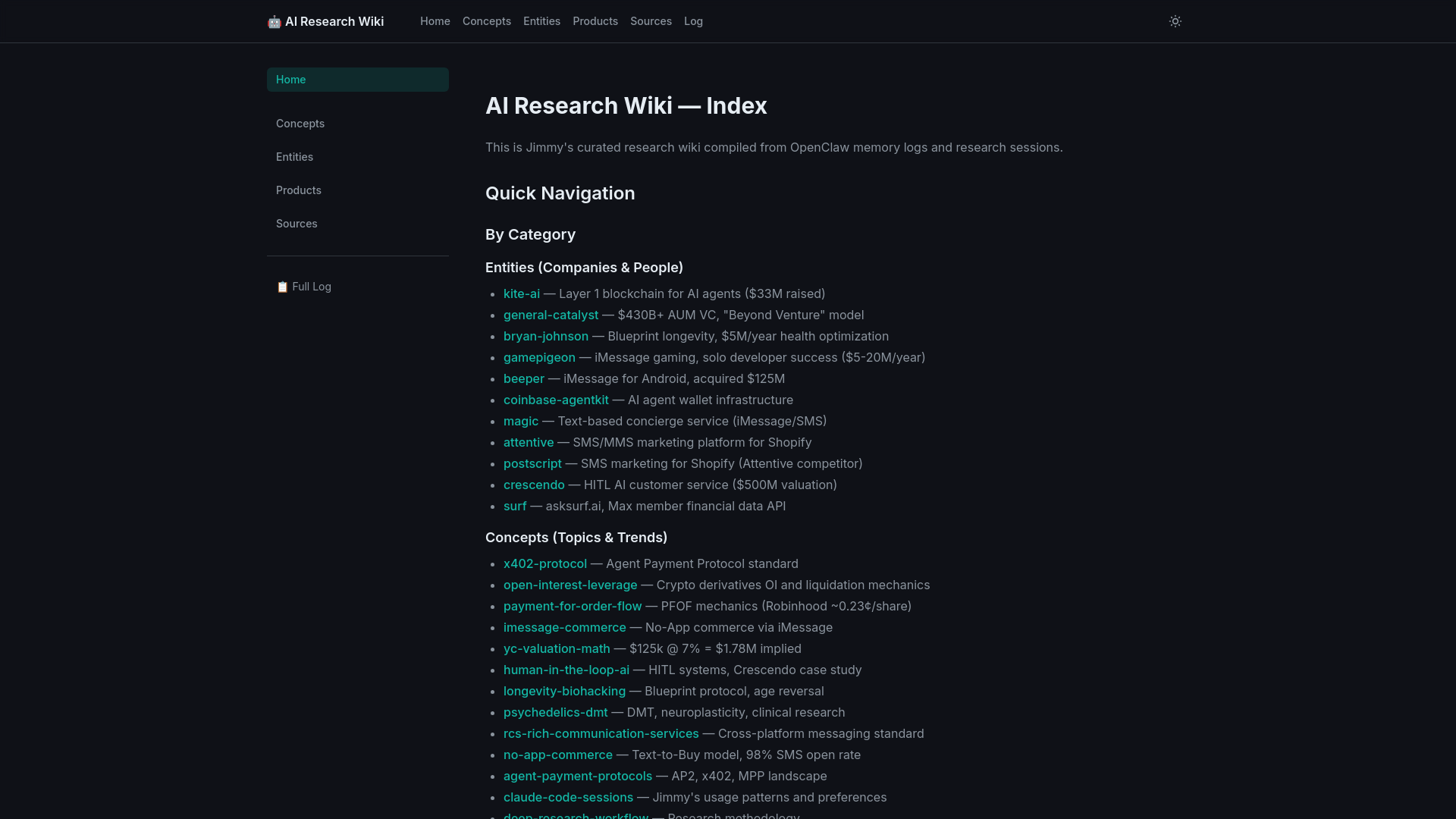Open the imessage-commerce concept link
This screenshot has width=1456, height=819.
pos(565,627)
